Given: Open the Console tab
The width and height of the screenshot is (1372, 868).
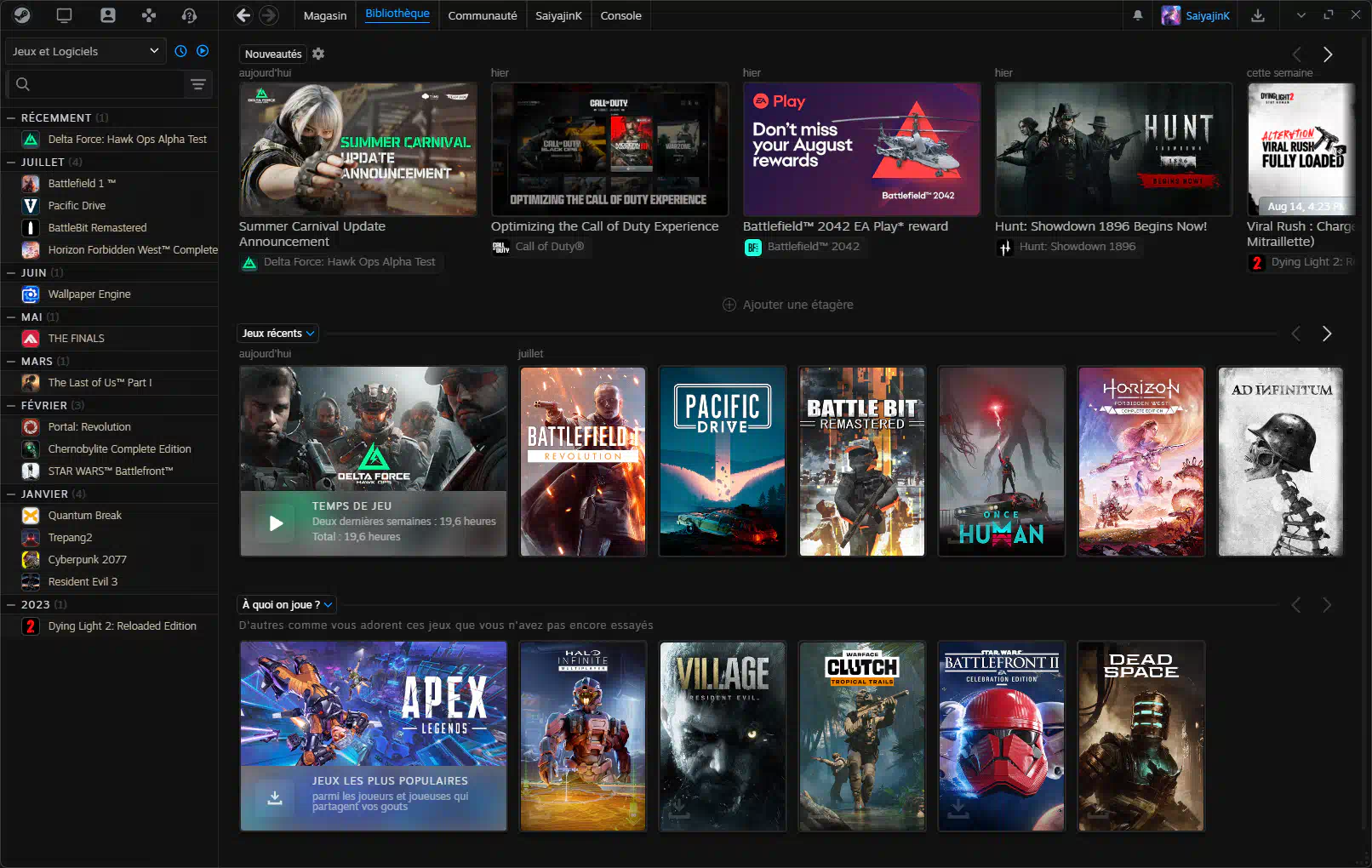Looking at the screenshot, I should (x=621, y=15).
